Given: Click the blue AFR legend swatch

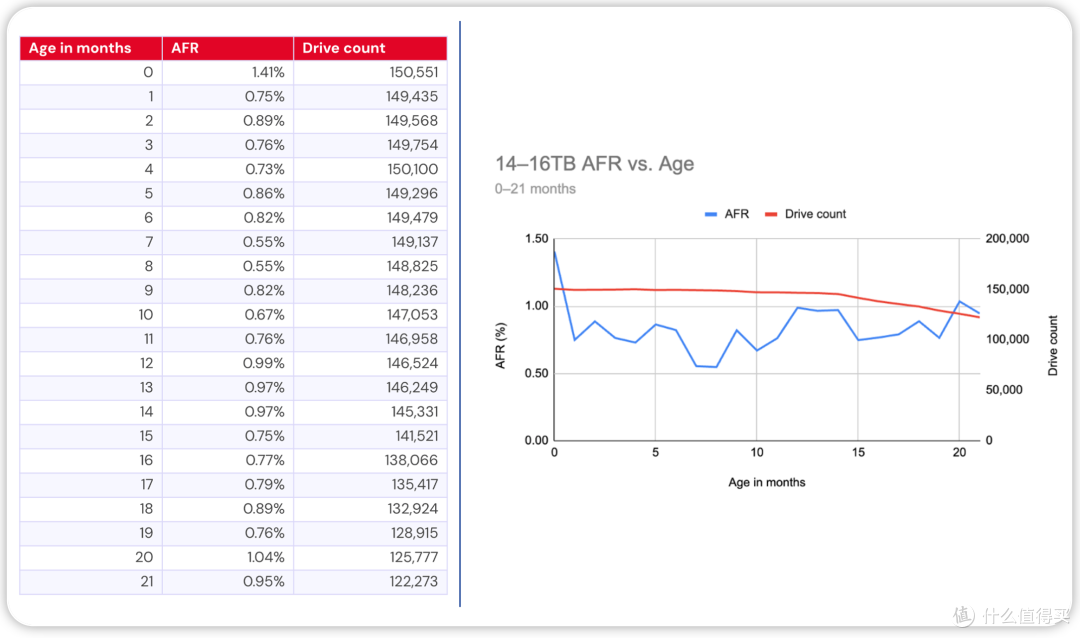Looking at the screenshot, I should 711,214.
